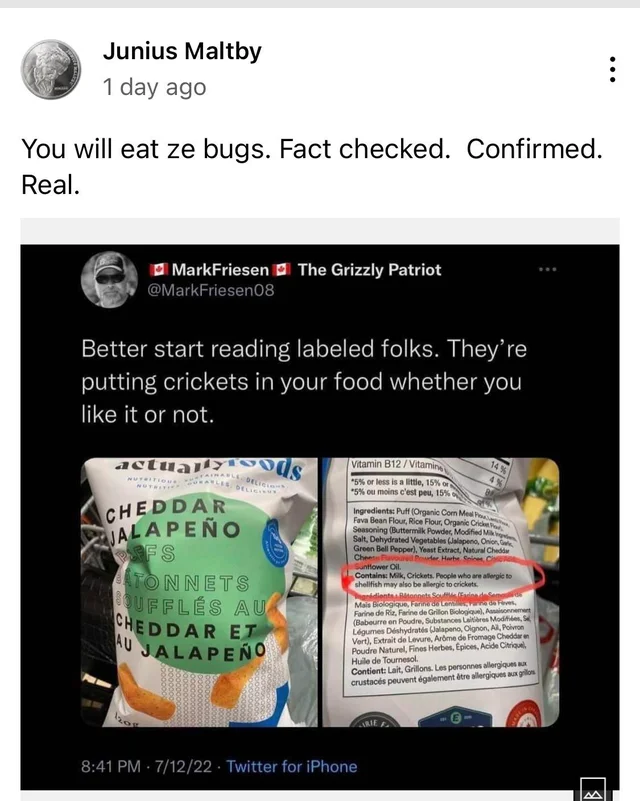Open the post options three-dot menu
Screen dimensions: 640x801
click(x=612, y=69)
